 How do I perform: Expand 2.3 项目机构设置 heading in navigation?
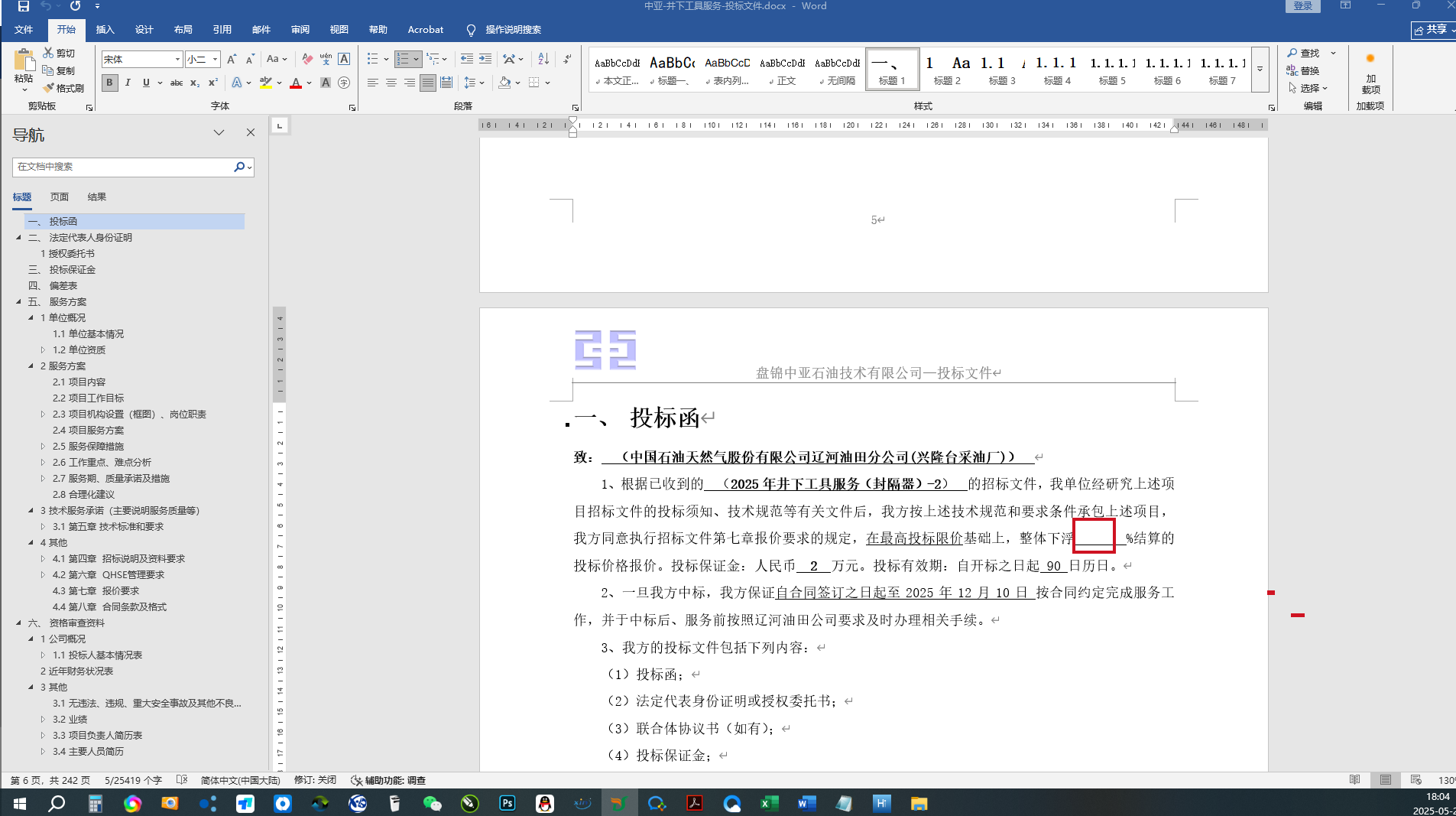click(43, 414)
